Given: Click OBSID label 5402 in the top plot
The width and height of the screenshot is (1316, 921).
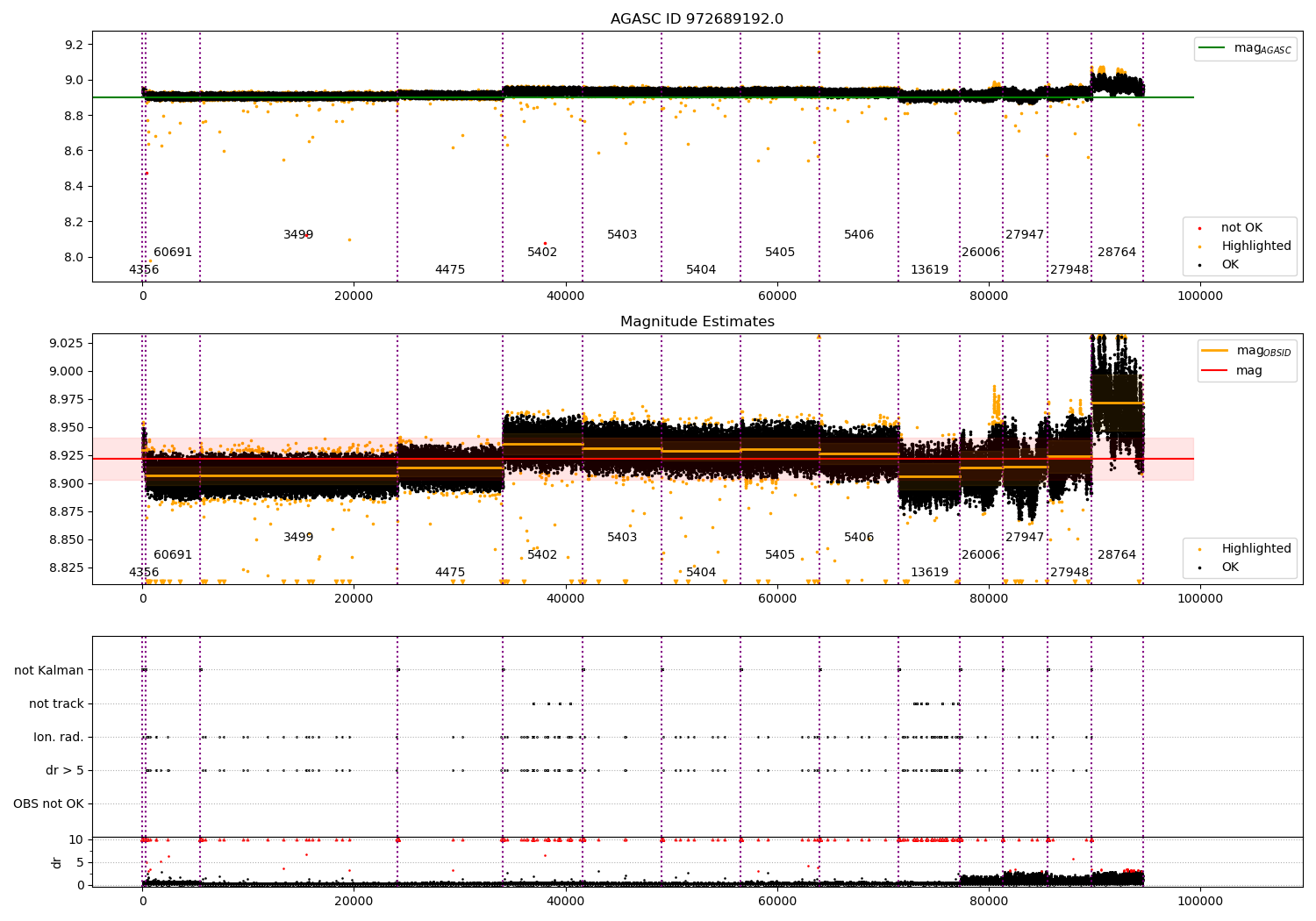Looking at the screenshot, I should coord(542,253).
